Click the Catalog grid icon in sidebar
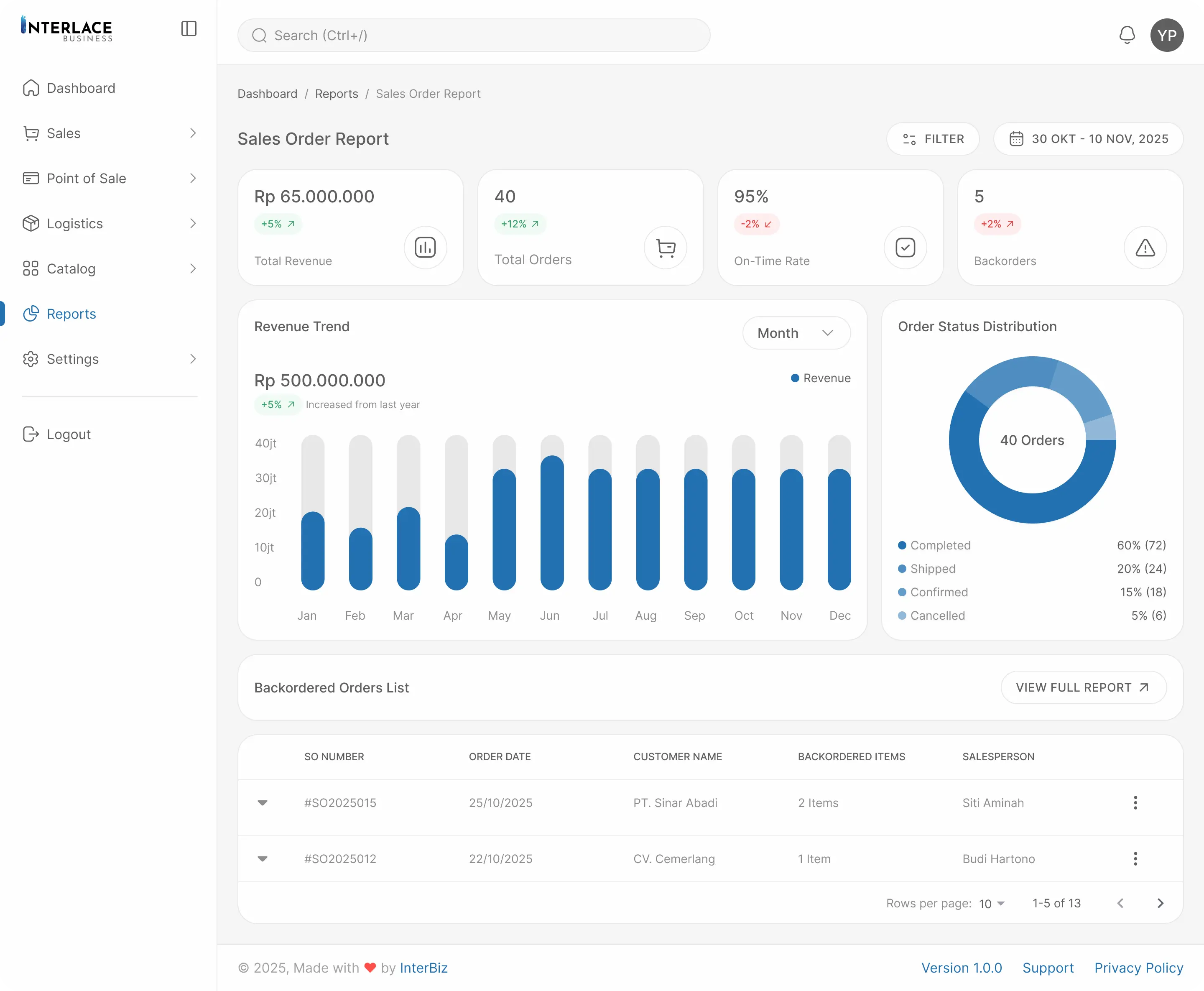 [x=31, y=268]
